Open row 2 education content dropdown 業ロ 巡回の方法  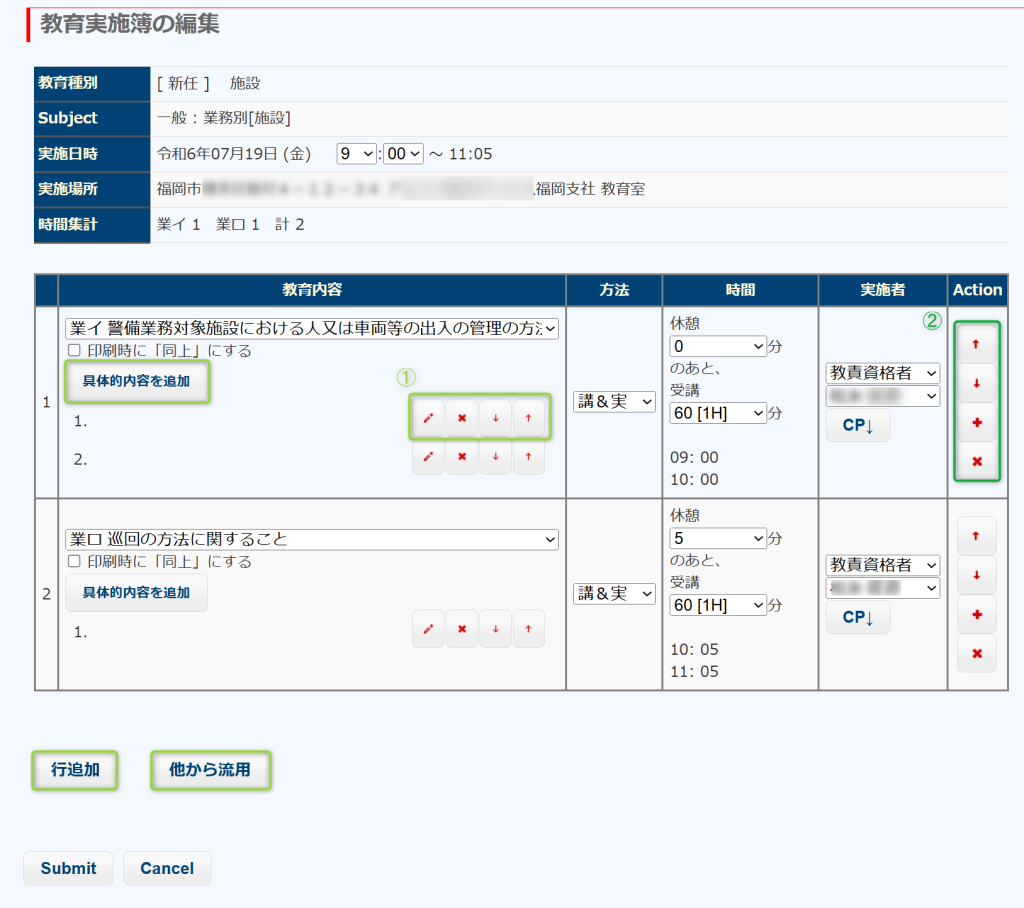(312, 540)
